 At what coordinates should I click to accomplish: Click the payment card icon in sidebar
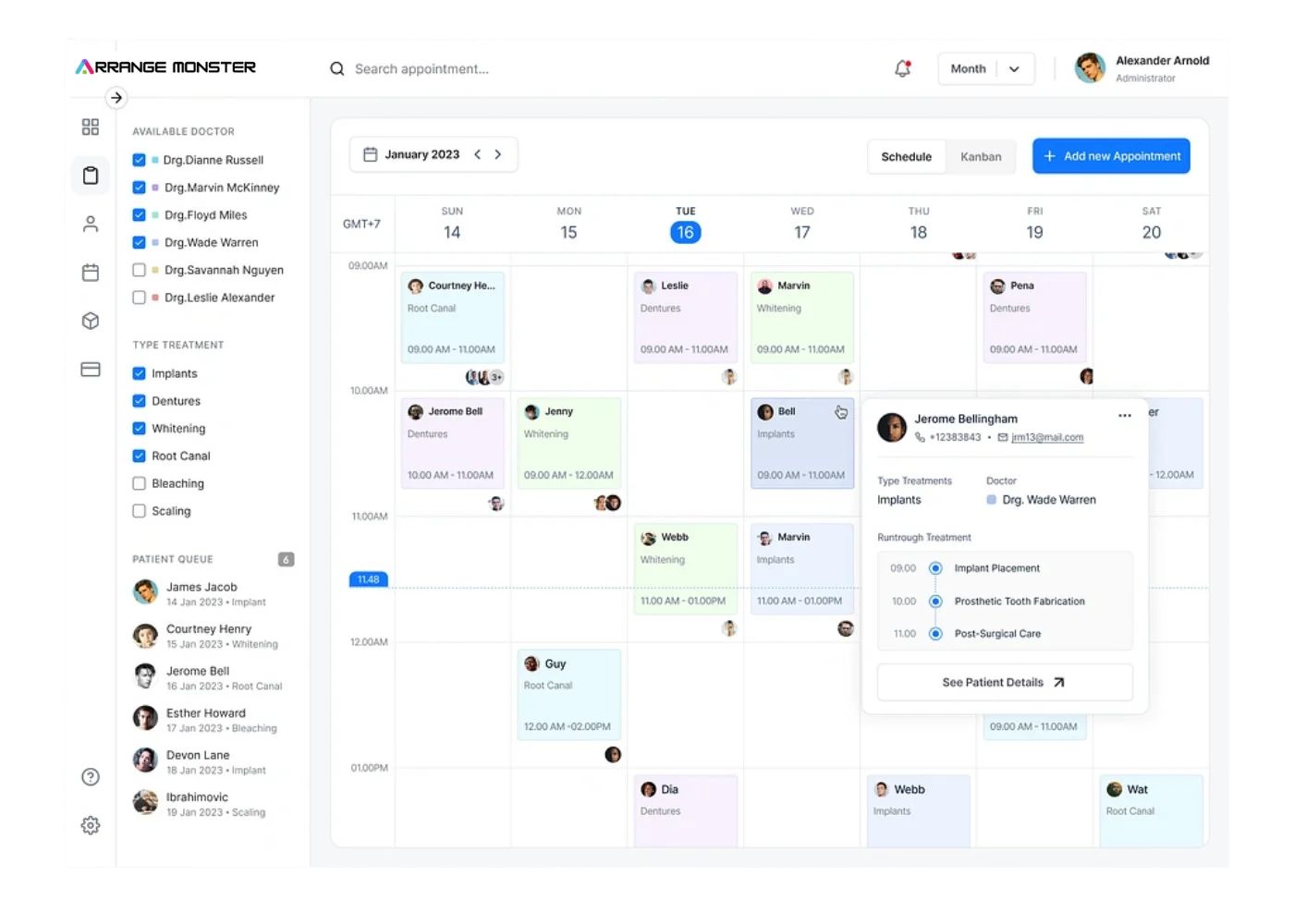91,370
